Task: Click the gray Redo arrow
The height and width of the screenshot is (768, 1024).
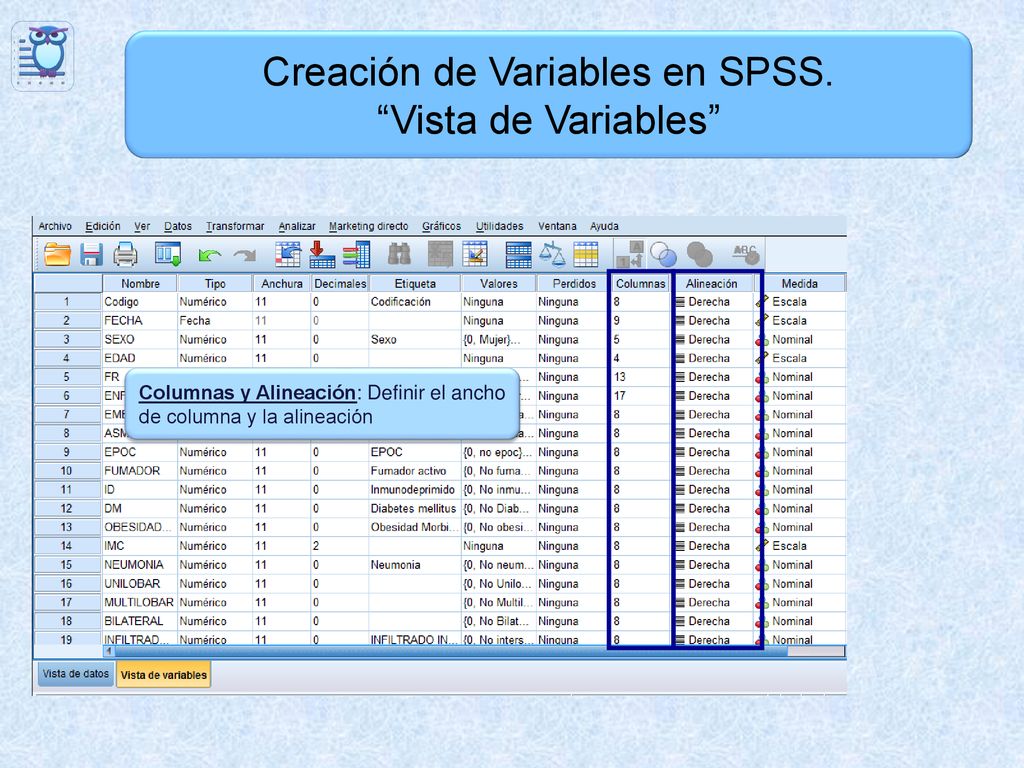Action: 245,255
